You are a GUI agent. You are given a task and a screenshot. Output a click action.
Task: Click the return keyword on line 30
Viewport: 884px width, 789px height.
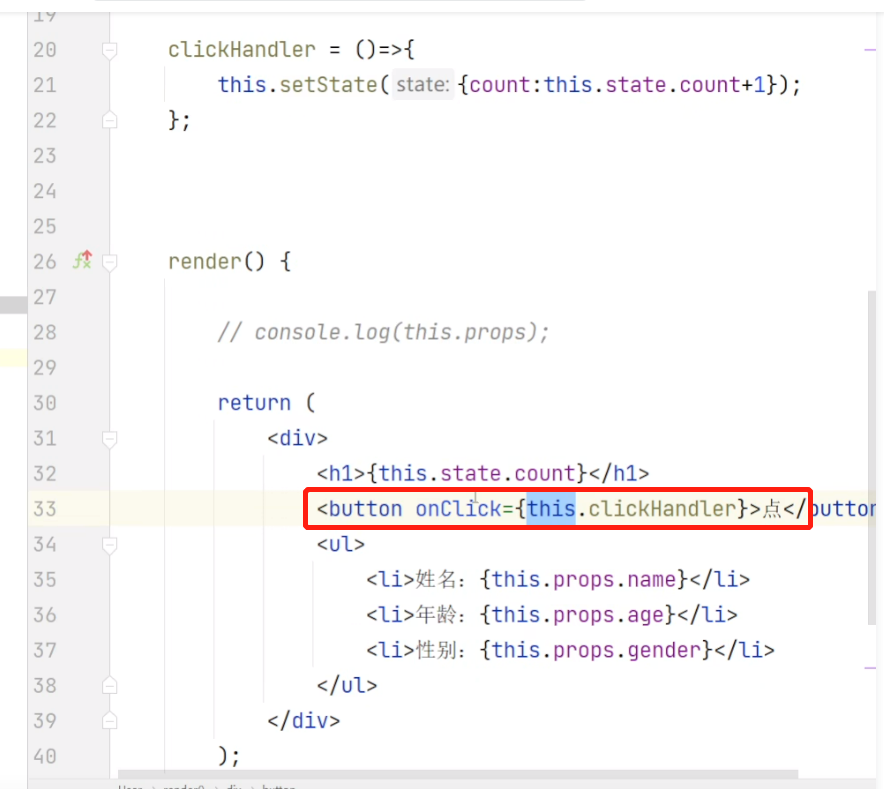[254, 403]
